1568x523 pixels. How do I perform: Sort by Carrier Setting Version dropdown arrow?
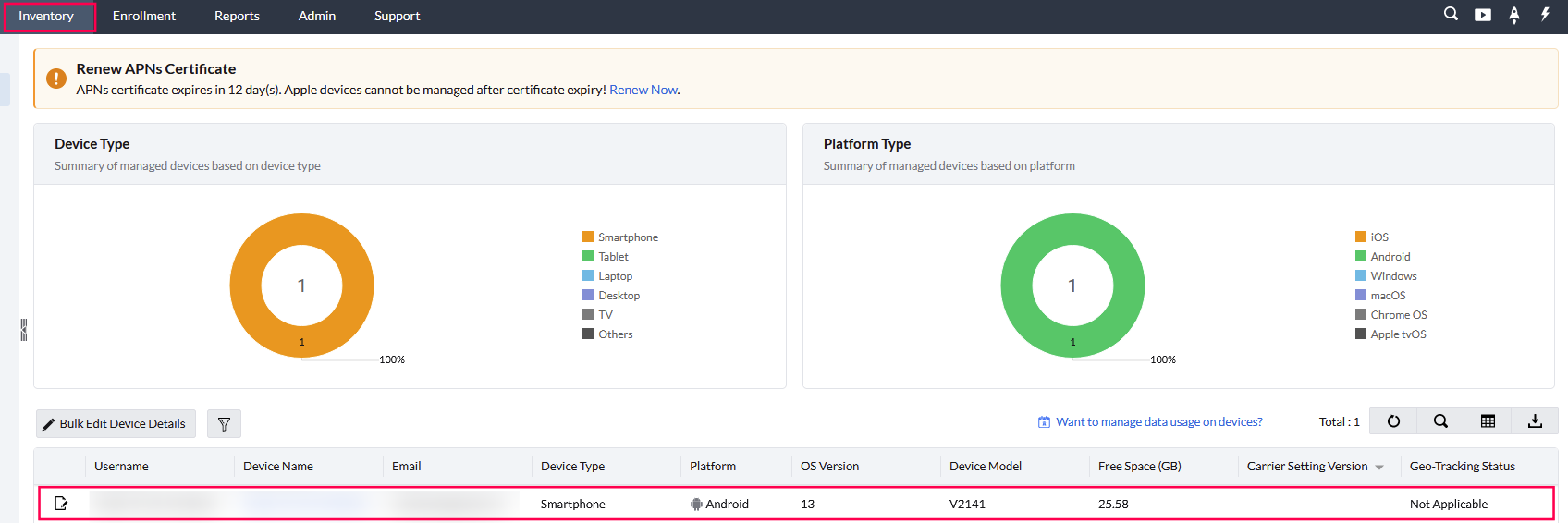pyautogui.click(x=1379, y=468)
